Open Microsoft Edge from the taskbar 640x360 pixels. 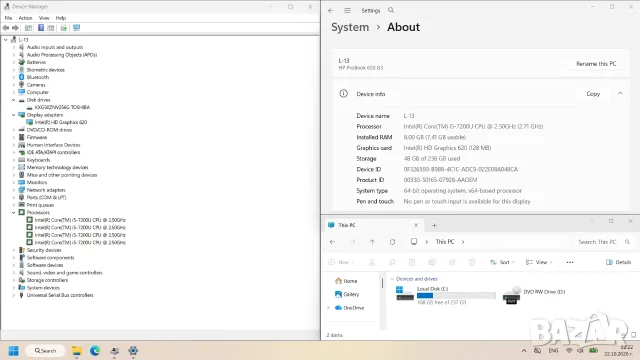point(95,351)
